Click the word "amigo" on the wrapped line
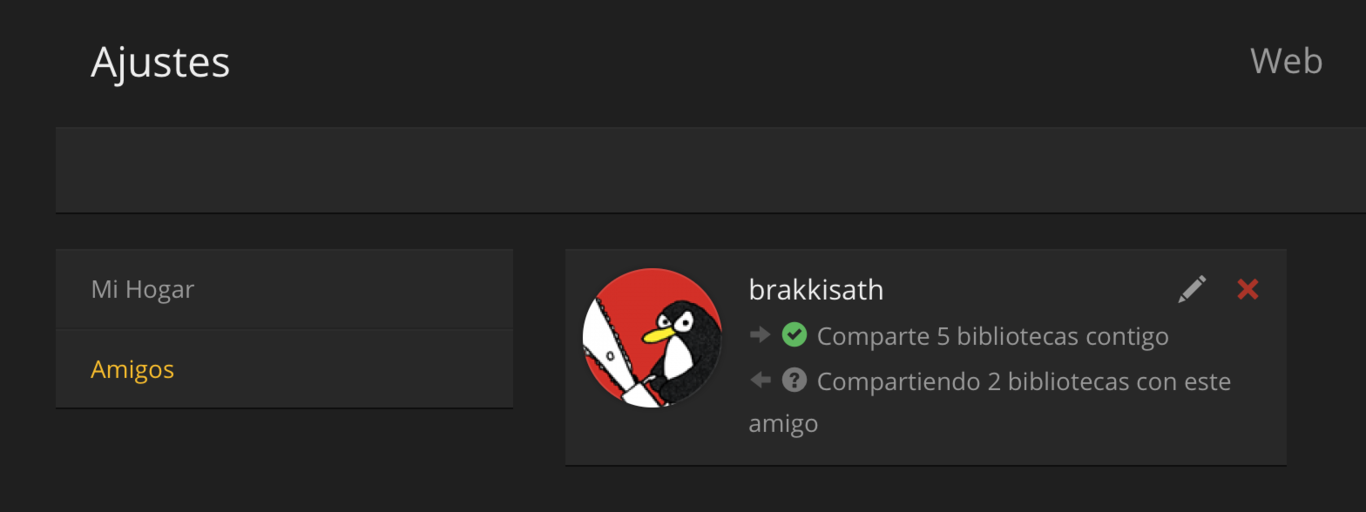This screenshot has width=1366, height=512. coord(783,424)
